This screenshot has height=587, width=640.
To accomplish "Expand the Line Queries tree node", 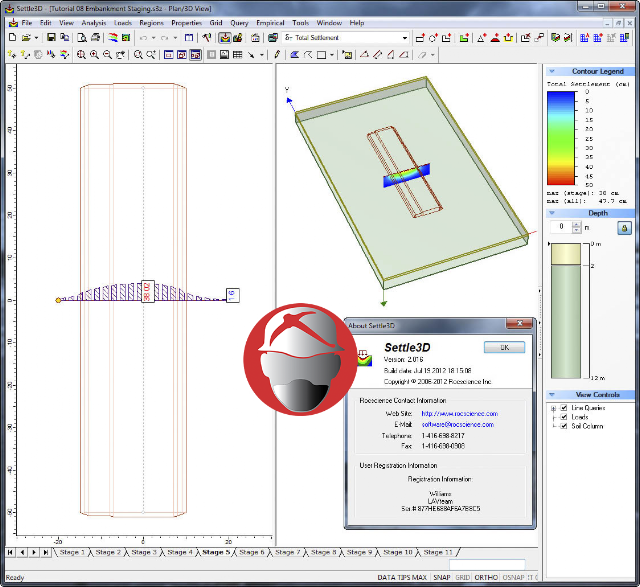I will pyautogui.click(x=553, y=408).
